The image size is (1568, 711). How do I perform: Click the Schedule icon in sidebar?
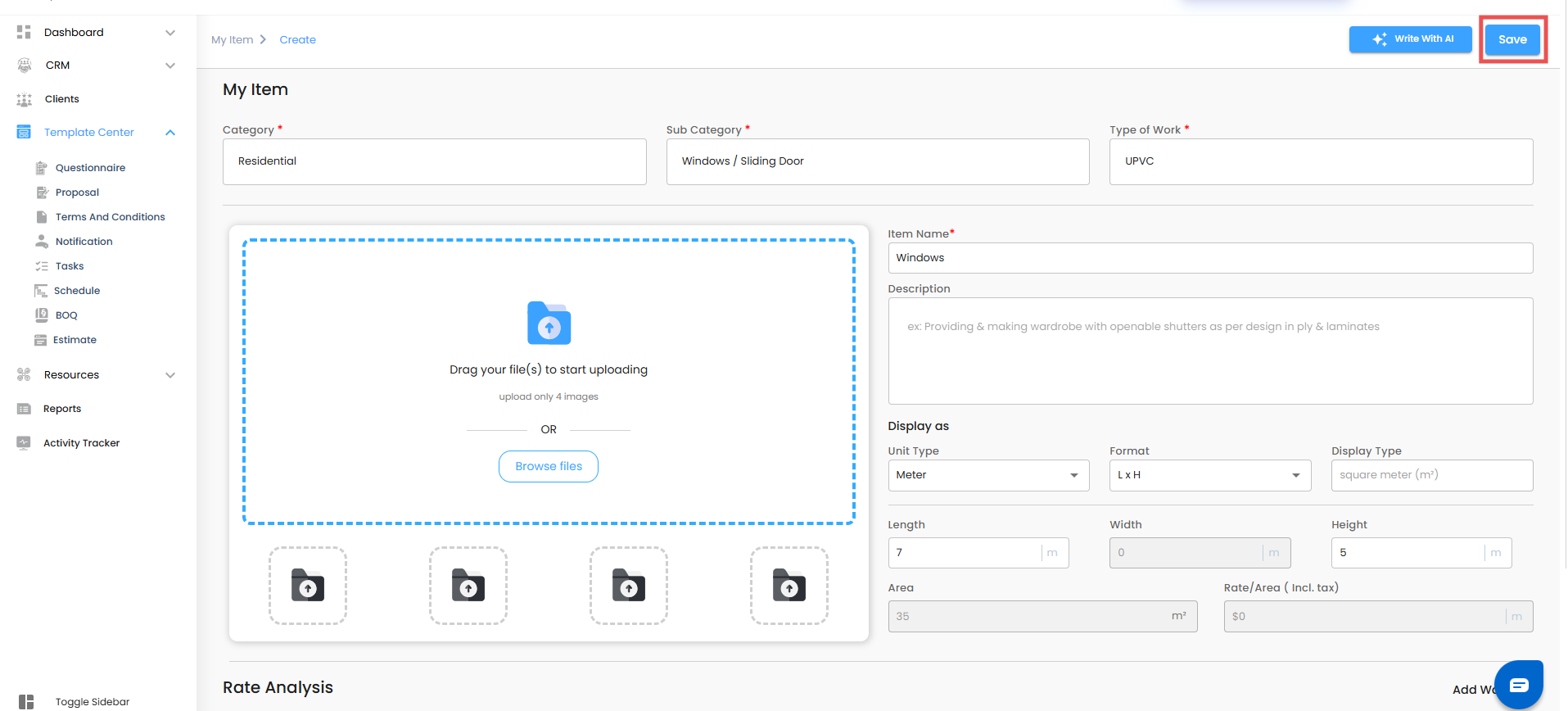point(41,291)
